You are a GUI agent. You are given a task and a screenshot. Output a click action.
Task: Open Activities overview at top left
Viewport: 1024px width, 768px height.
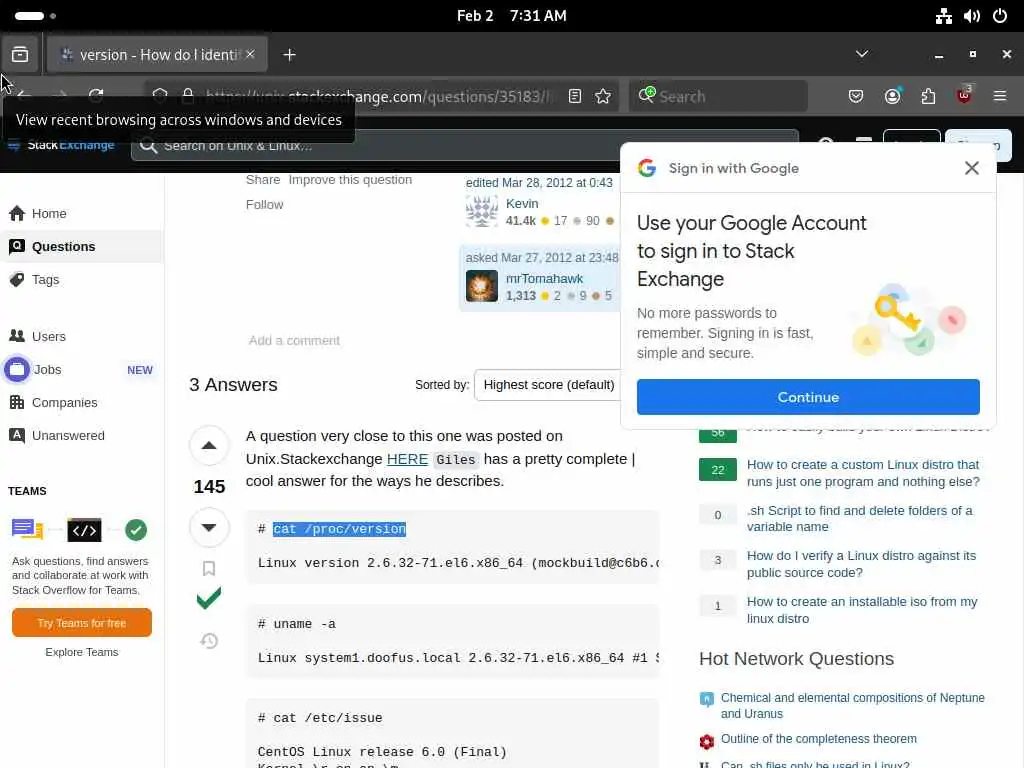[35, 16]
